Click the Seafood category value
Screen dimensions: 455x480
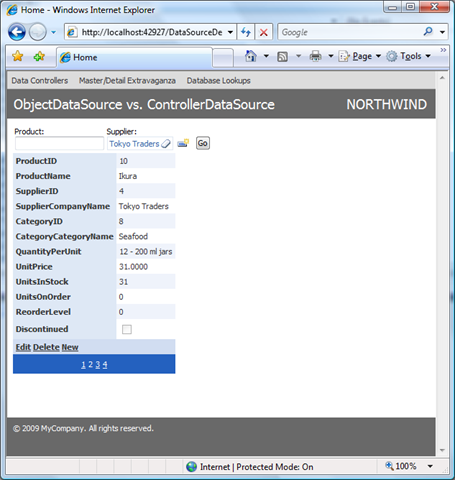[x=133, y=236]
